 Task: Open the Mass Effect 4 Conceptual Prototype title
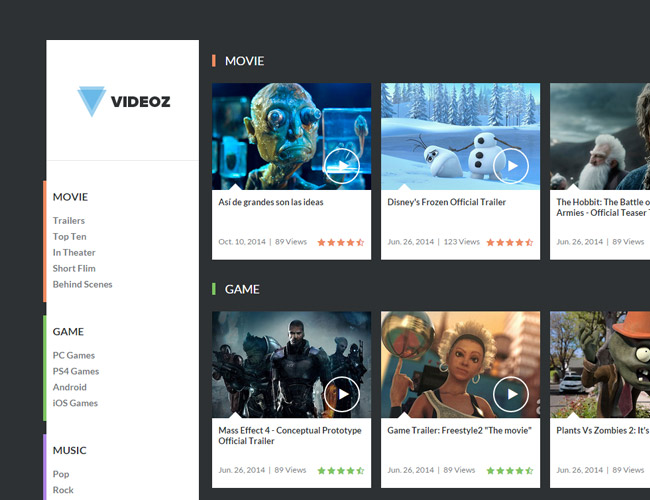290,436
